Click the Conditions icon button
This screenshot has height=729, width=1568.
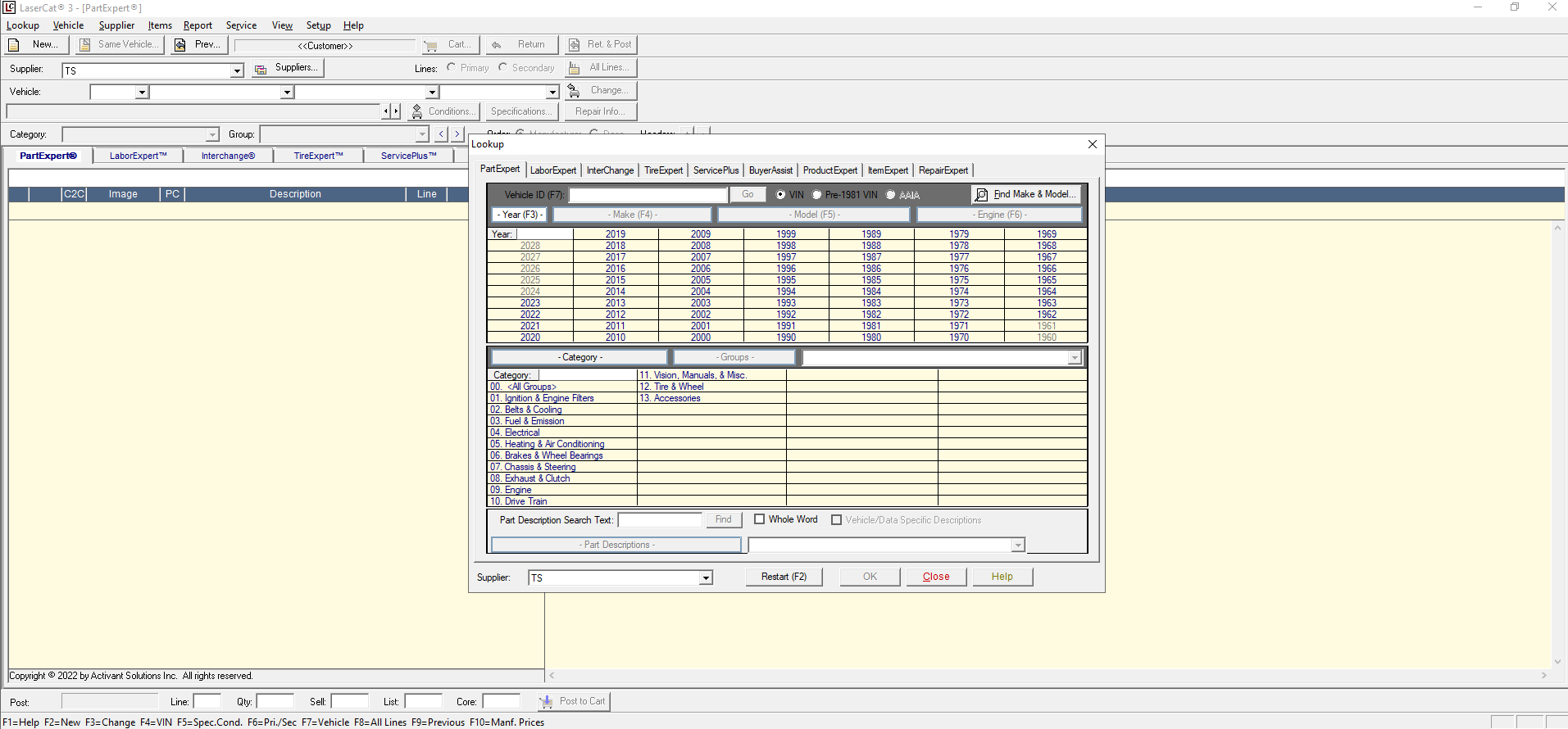tap(417, 111)
